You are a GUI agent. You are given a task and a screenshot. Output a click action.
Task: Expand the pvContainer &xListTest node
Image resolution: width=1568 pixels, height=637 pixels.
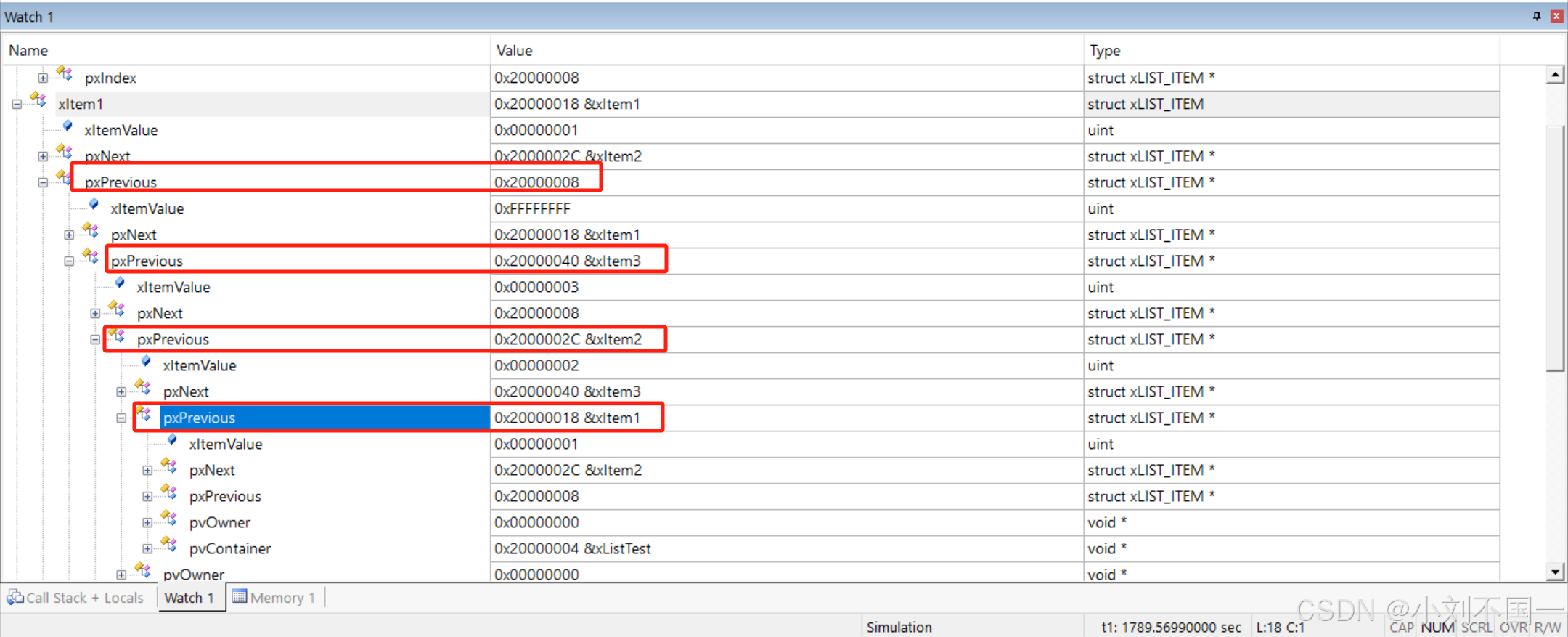click(x=147, y=548)
